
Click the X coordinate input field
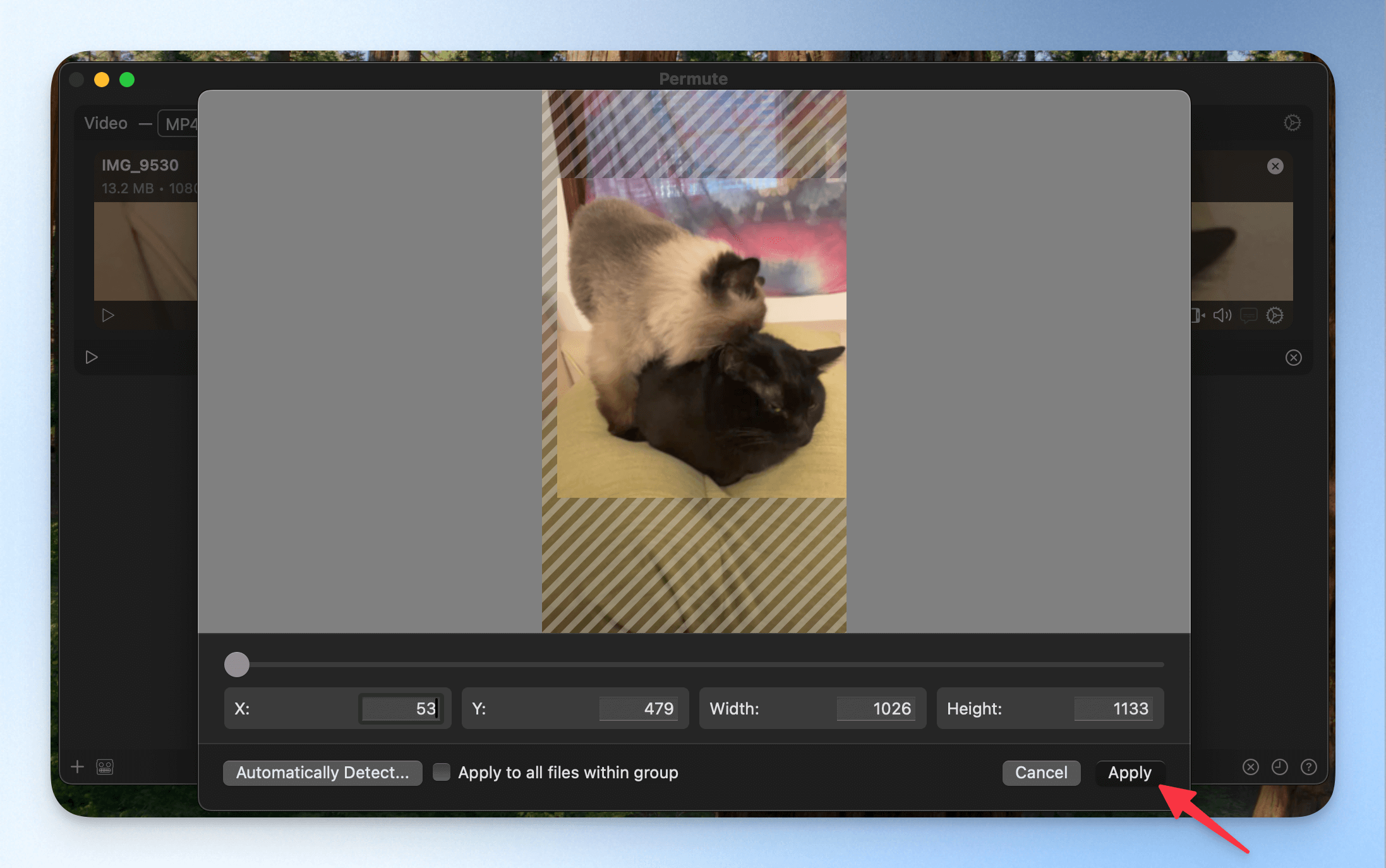[400, 708]
